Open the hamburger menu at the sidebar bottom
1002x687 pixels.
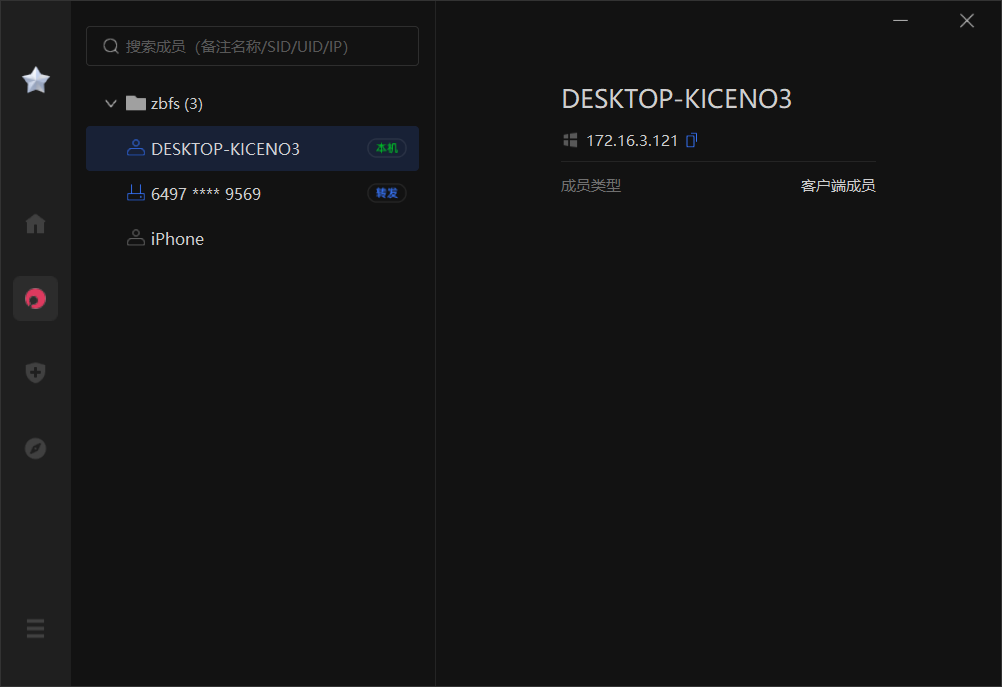[36, 629]
